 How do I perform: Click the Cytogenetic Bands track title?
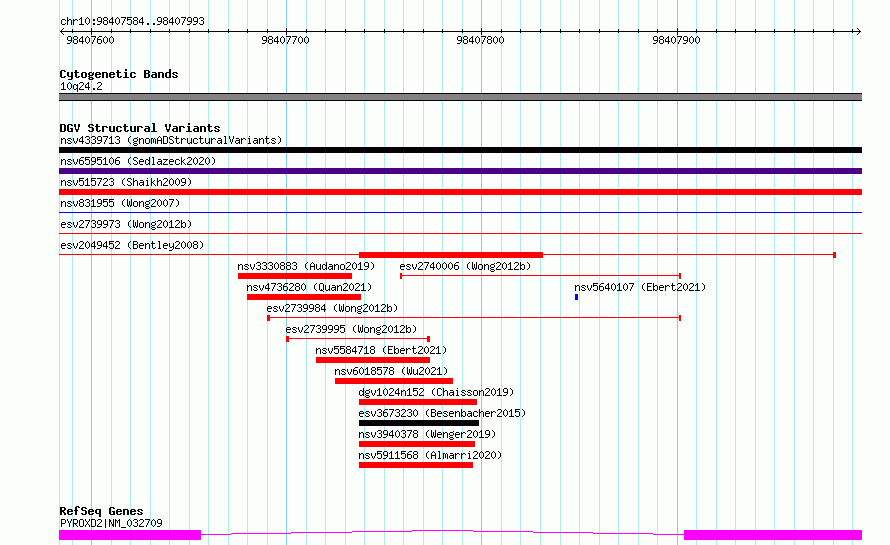(119, 74)
